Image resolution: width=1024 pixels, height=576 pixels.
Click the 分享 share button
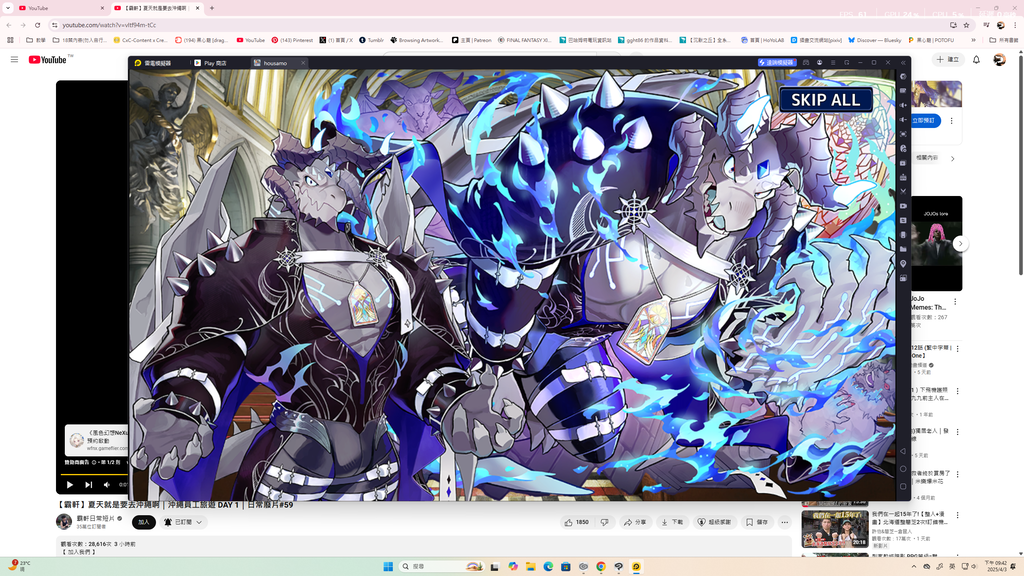coord(635,522)
